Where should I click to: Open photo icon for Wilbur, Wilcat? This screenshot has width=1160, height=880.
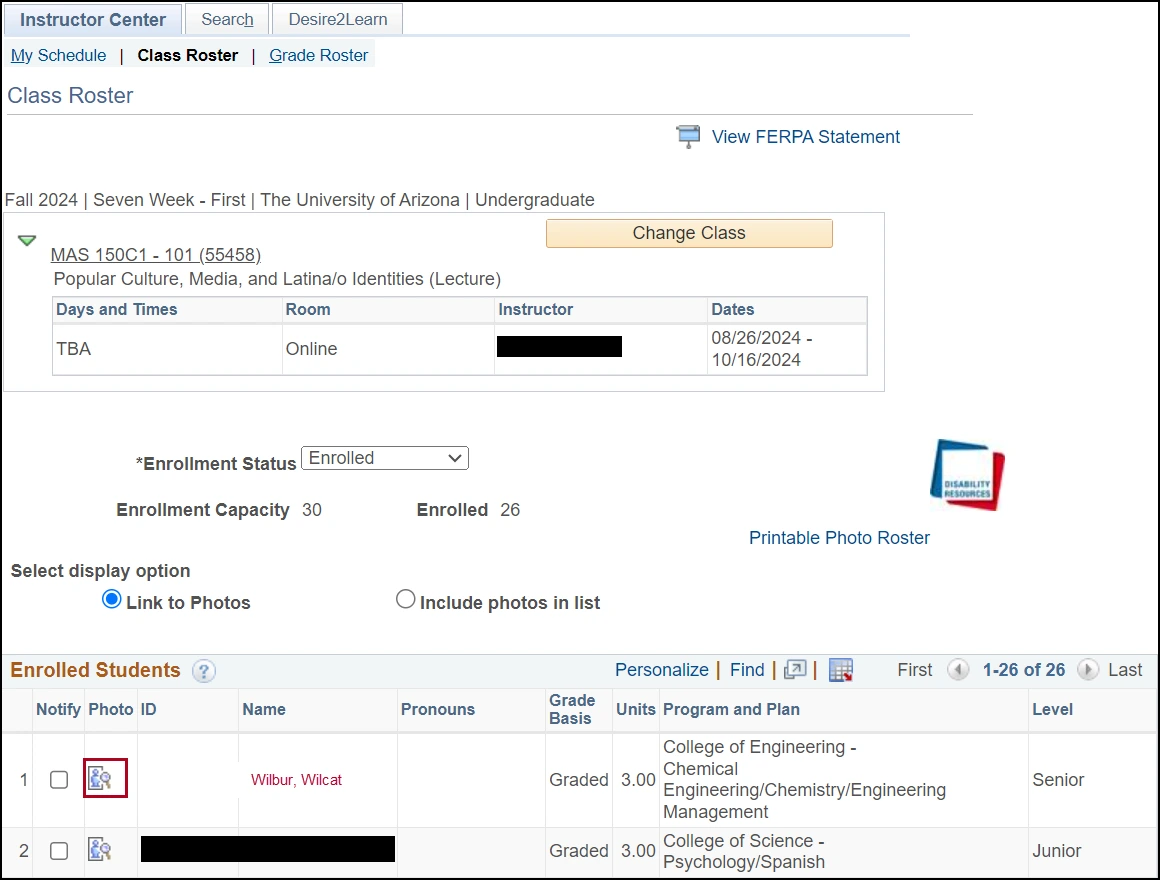(100, 779)
